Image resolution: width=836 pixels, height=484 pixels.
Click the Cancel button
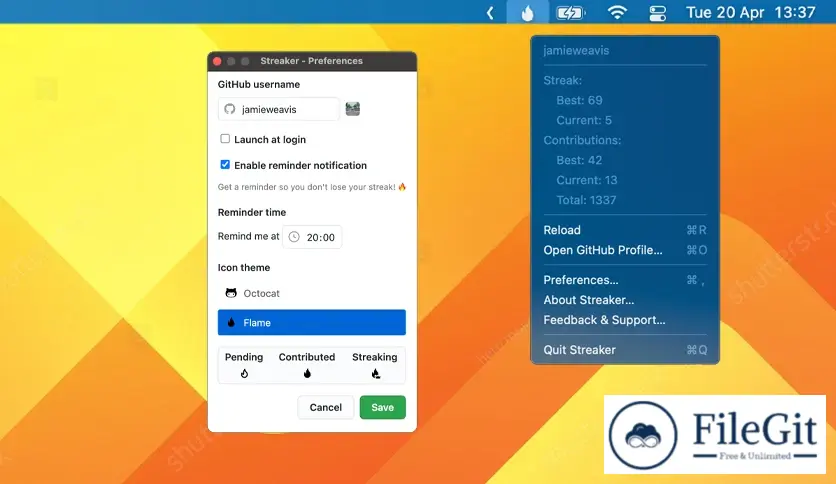tap(325, 407)
